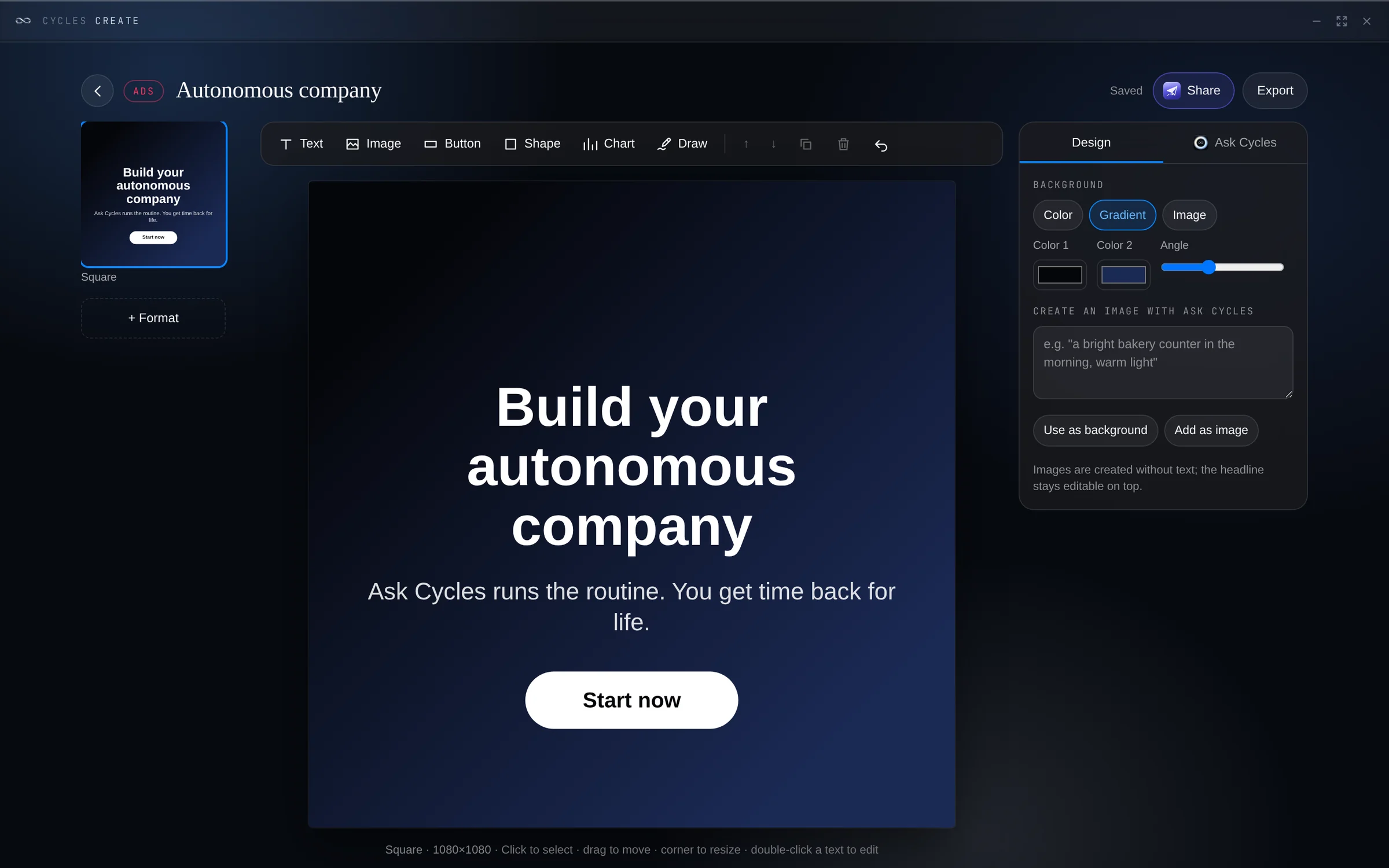Click Add as image
The height and width of the screenshot is (868, 1389).
[1211, 430]
